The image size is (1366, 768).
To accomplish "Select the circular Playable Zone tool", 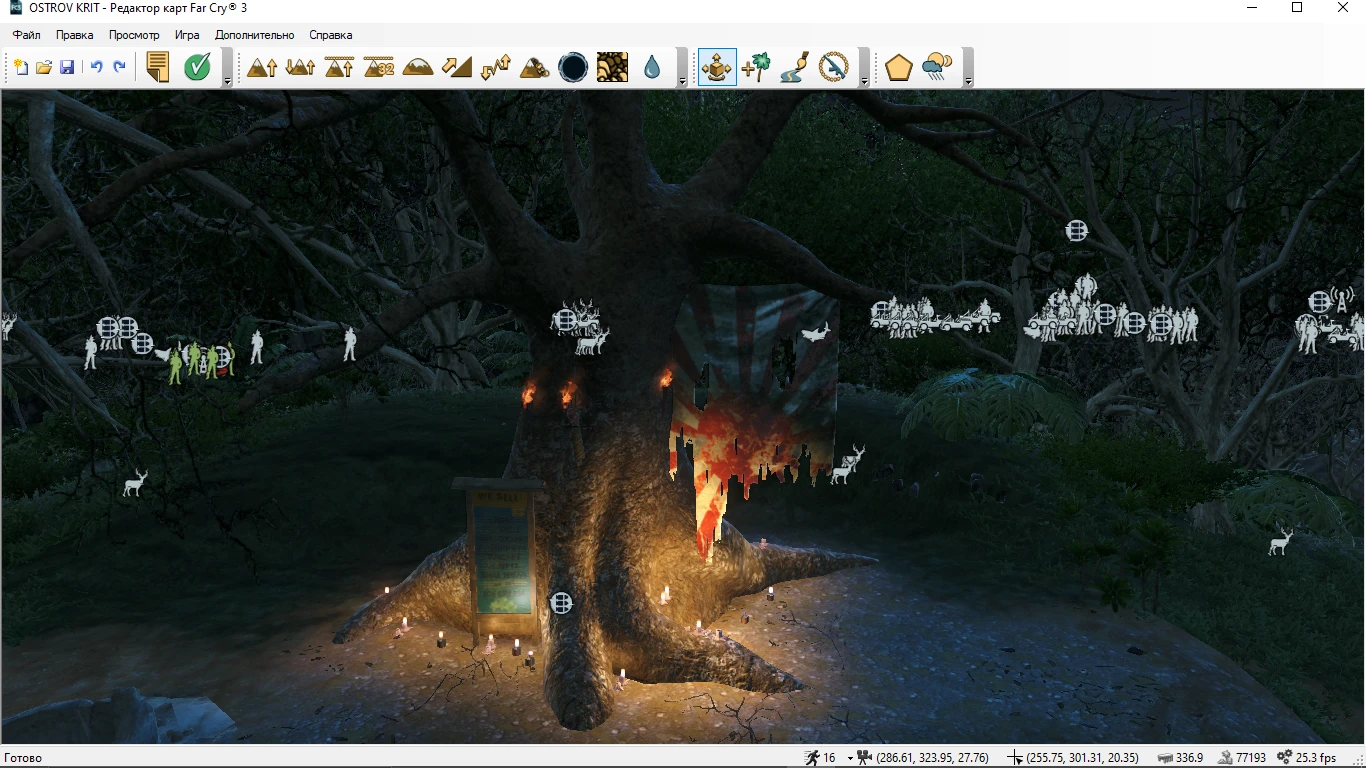I will [x=834, y=67].
